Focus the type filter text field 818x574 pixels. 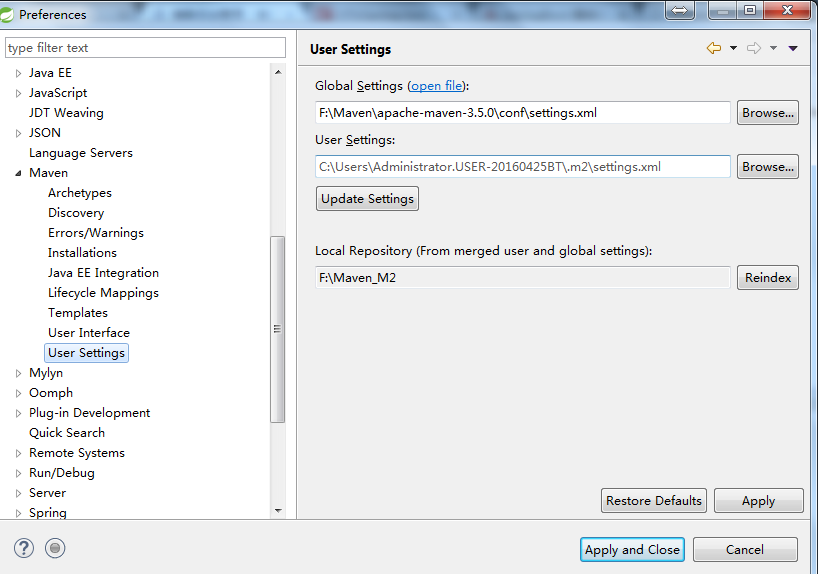(146, 48)
